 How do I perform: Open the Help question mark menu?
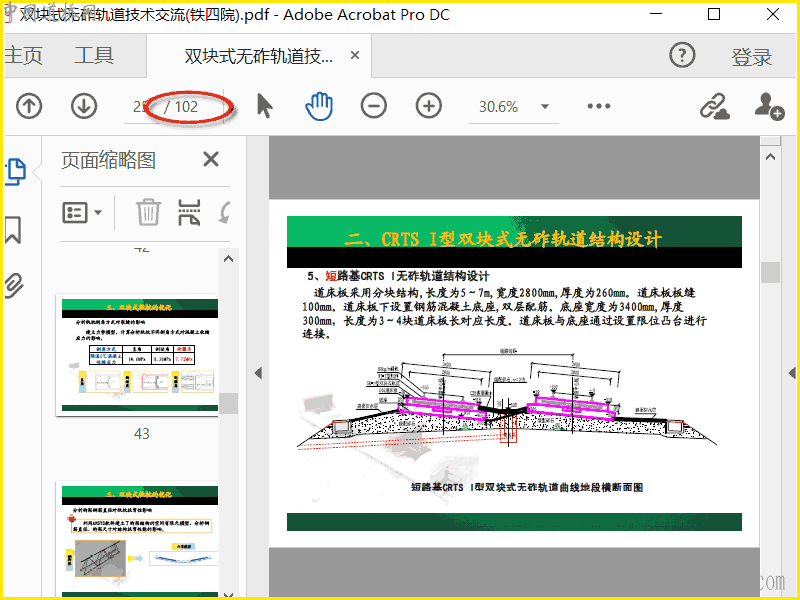tap(682, 55)
